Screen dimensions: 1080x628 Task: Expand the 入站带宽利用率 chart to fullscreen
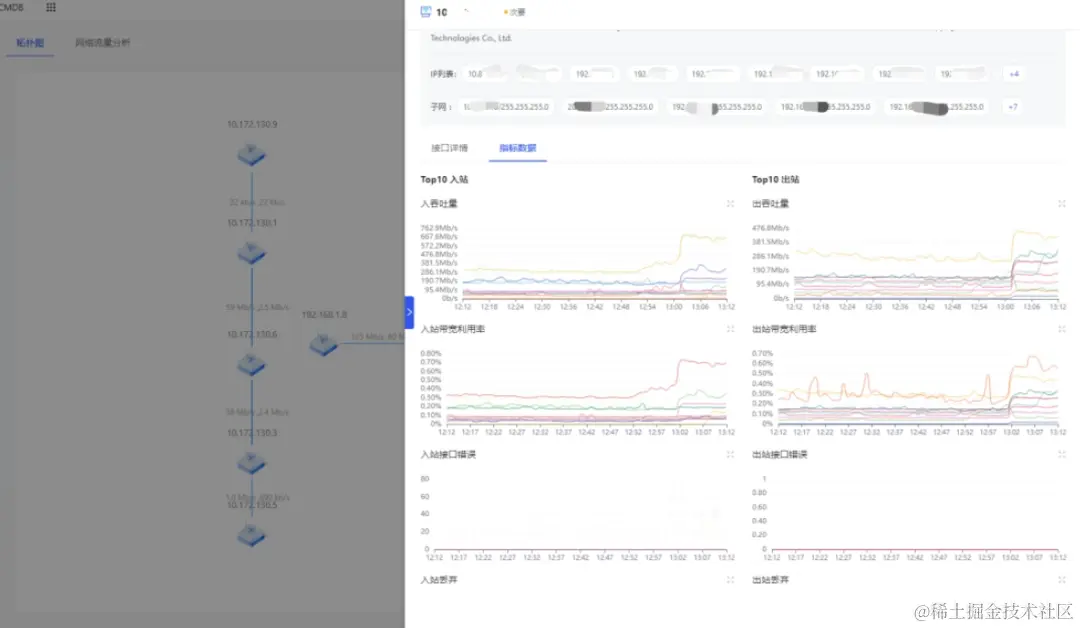[x=730, y=329]
